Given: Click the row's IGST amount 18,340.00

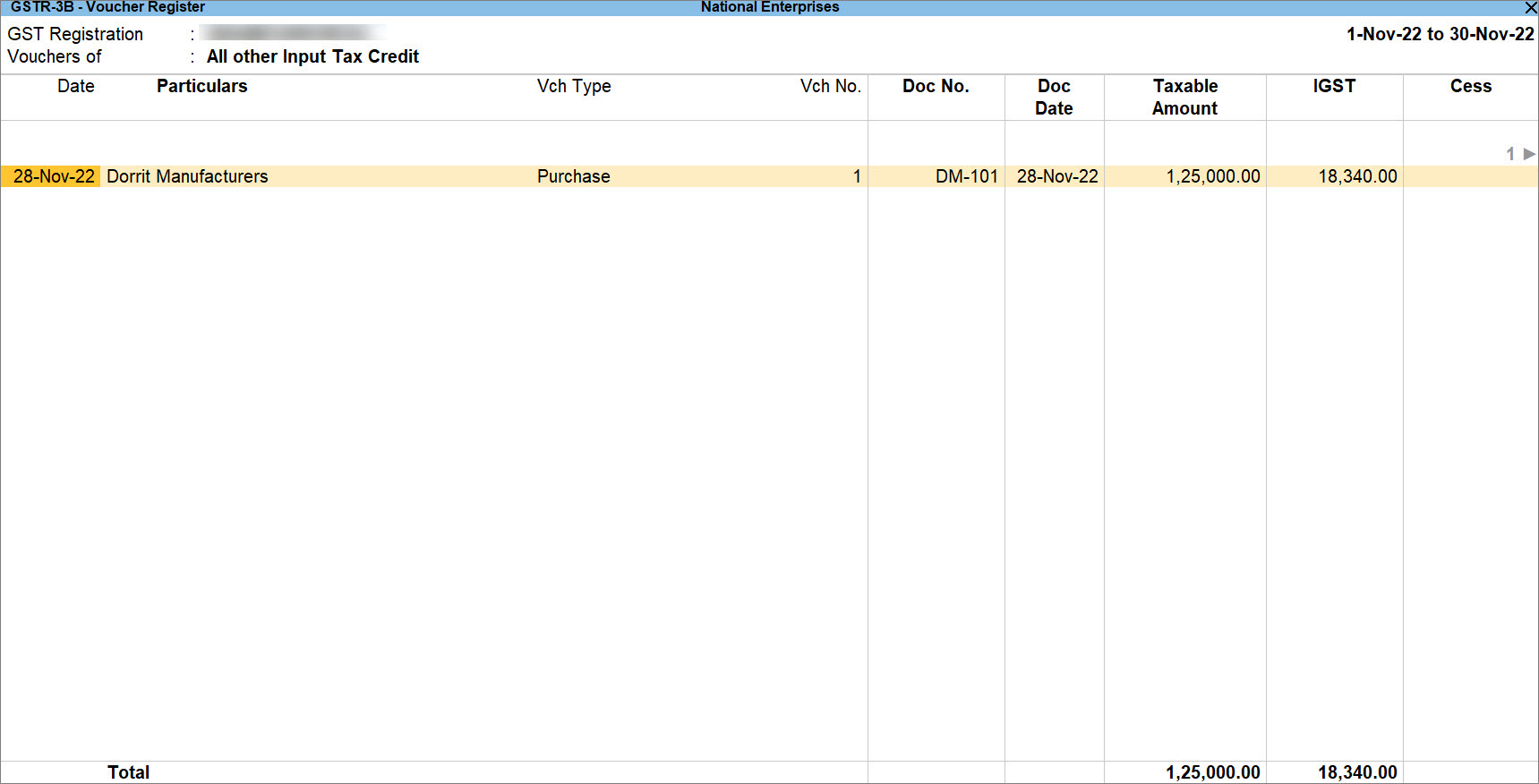Looking at the screenshot, I should [x=1357, y=176].
